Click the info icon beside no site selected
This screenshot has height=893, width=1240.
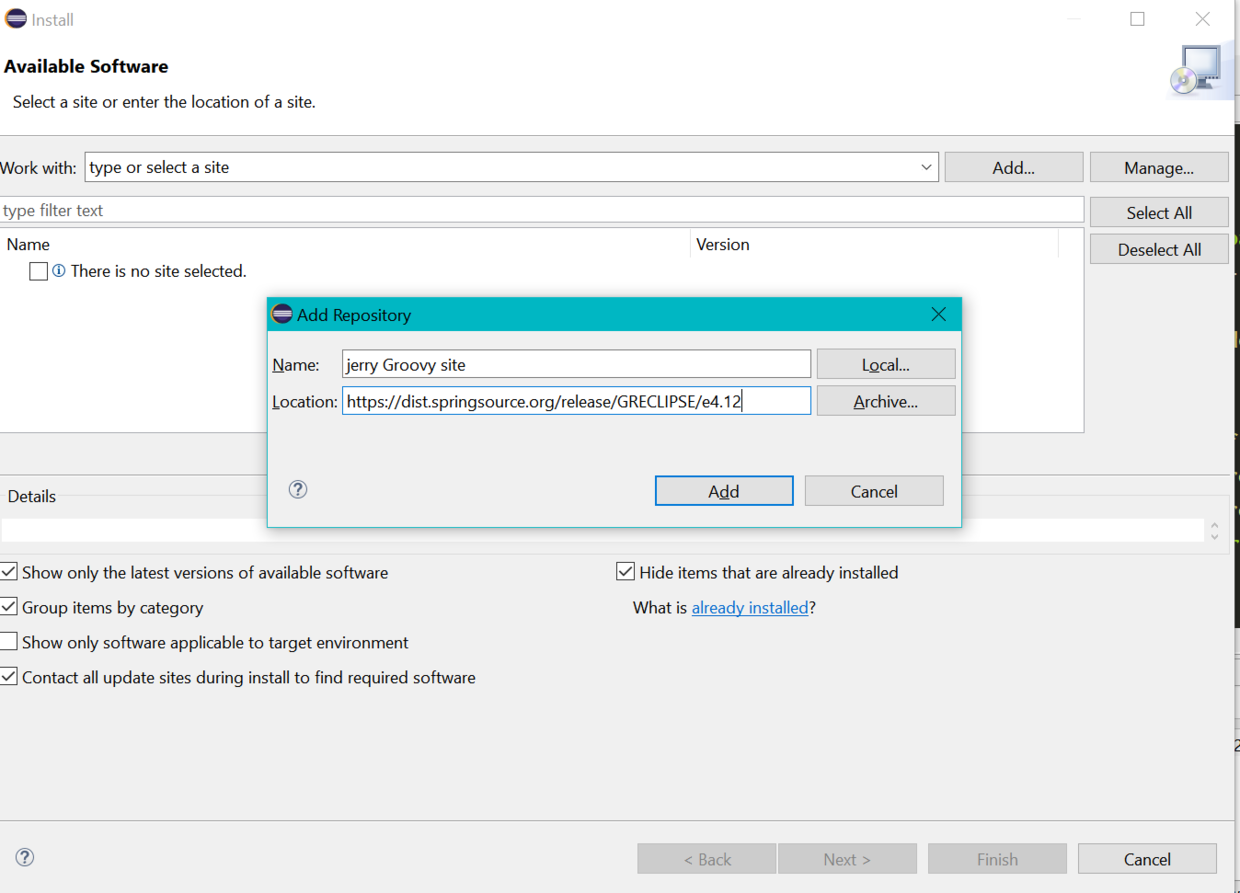click(x=59, y=271)
